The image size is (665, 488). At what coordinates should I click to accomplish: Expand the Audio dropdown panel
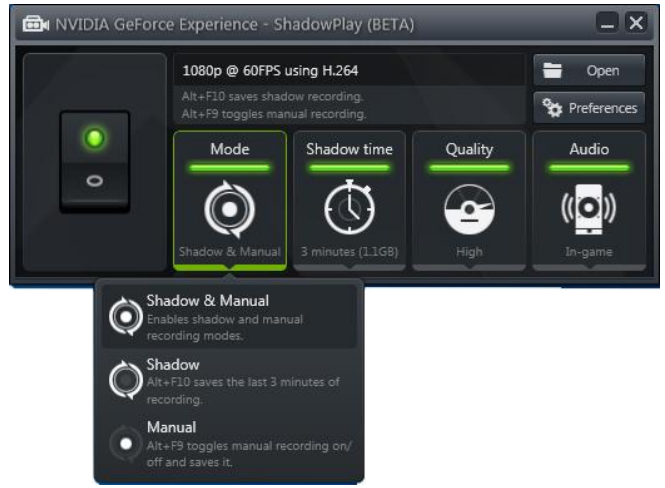589,201
